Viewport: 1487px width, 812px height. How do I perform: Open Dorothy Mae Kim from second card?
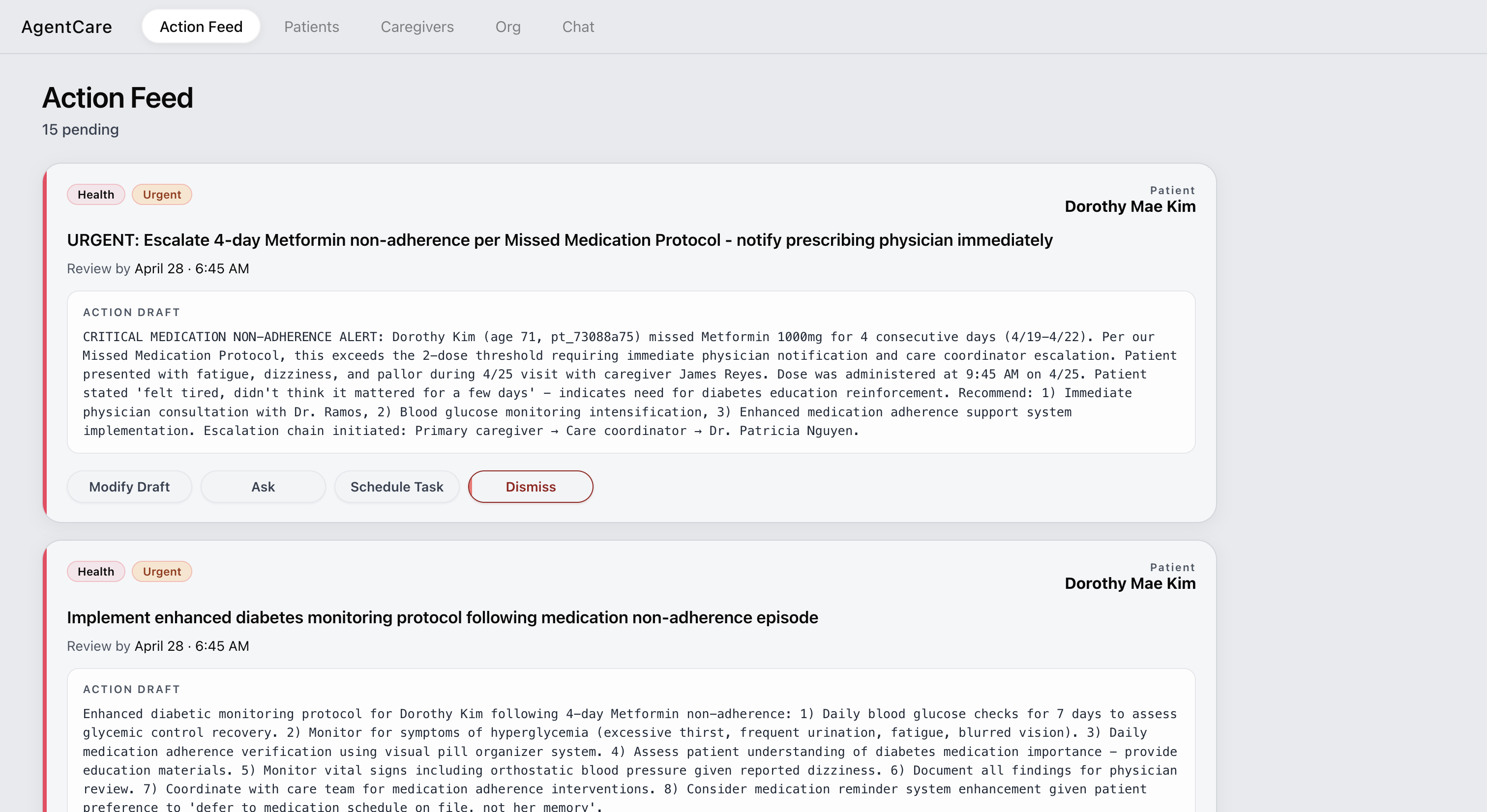pyautogui.click(x=1130, y=583)
